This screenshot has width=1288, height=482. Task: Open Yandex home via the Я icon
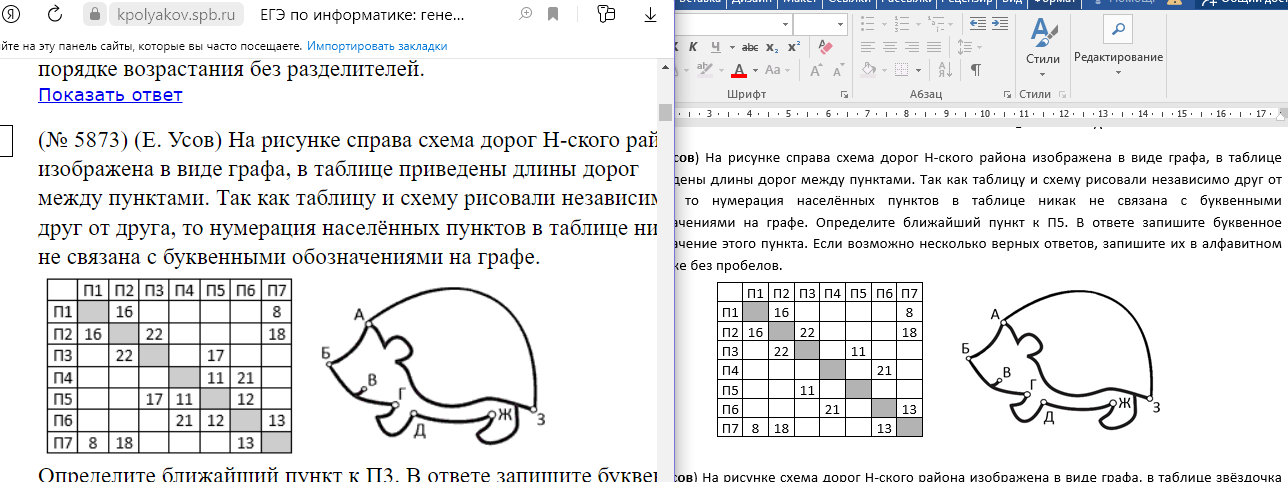pos(13,15)
